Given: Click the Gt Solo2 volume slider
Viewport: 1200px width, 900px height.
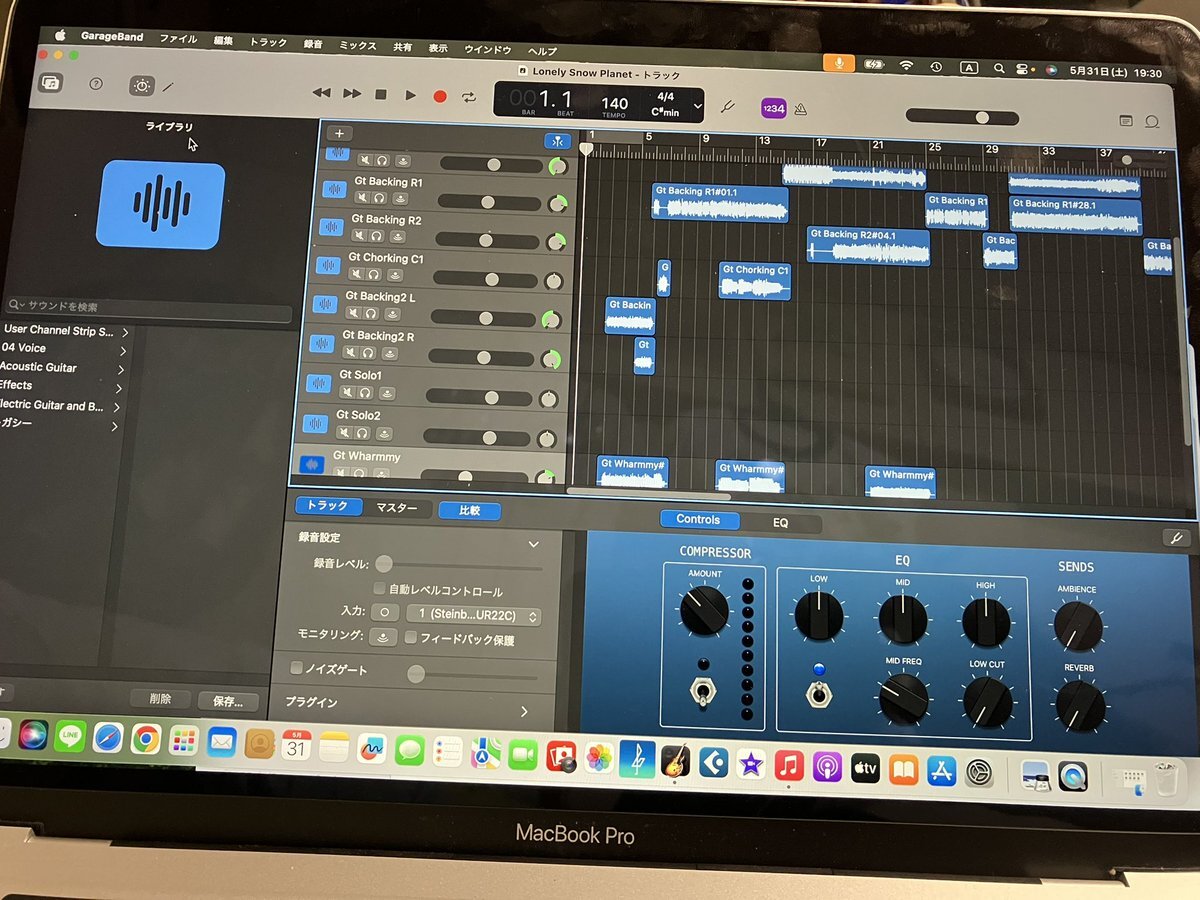Looking at the screenshot, I should pyautogui.click(x=476, y=437).
